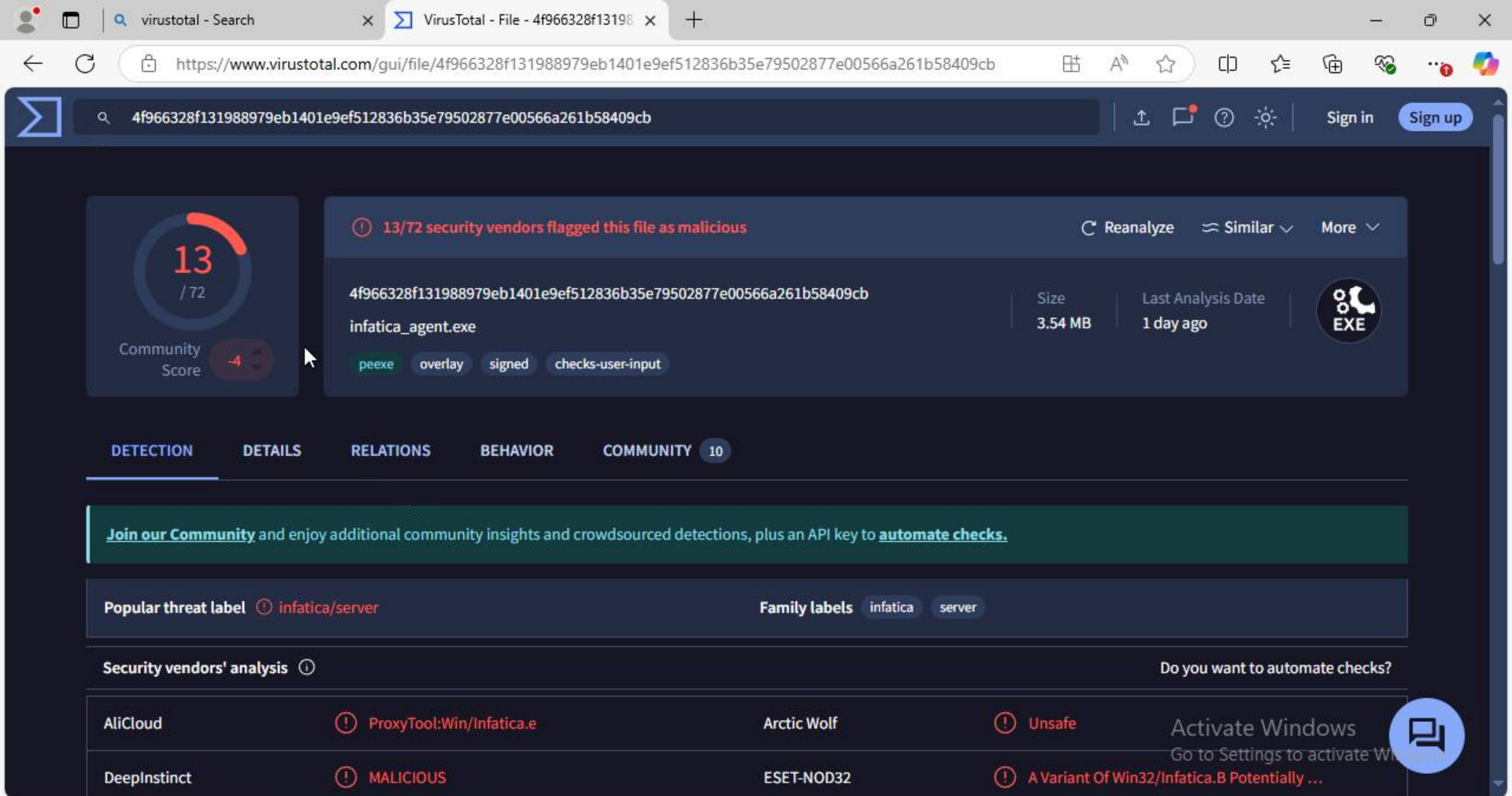Click the alert icon in the Arctic Wolf row
Image resolution: width=1512 pixels, height=796 pixels.
[1005, 723]
